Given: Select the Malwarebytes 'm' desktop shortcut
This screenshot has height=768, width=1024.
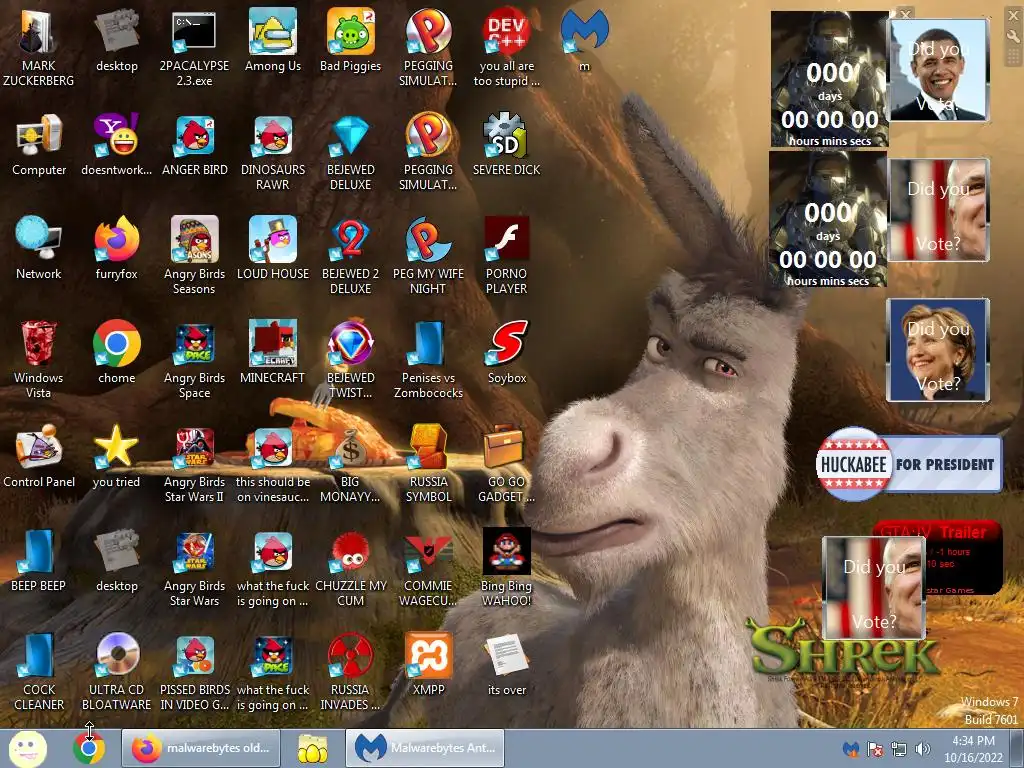Looking at the screenshot, I should click(x=584, y=40).
